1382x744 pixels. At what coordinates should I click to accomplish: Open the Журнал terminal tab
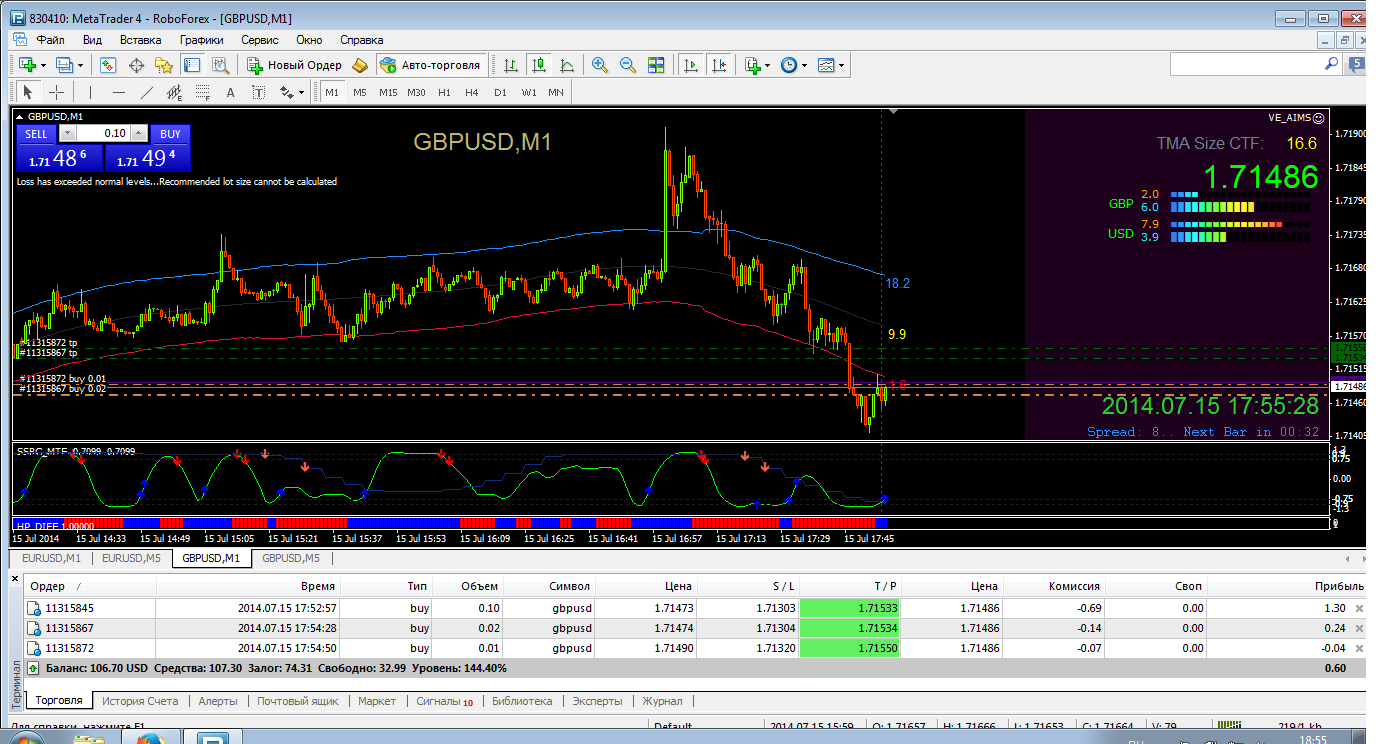pyautogui.click(x=662, y=701)
